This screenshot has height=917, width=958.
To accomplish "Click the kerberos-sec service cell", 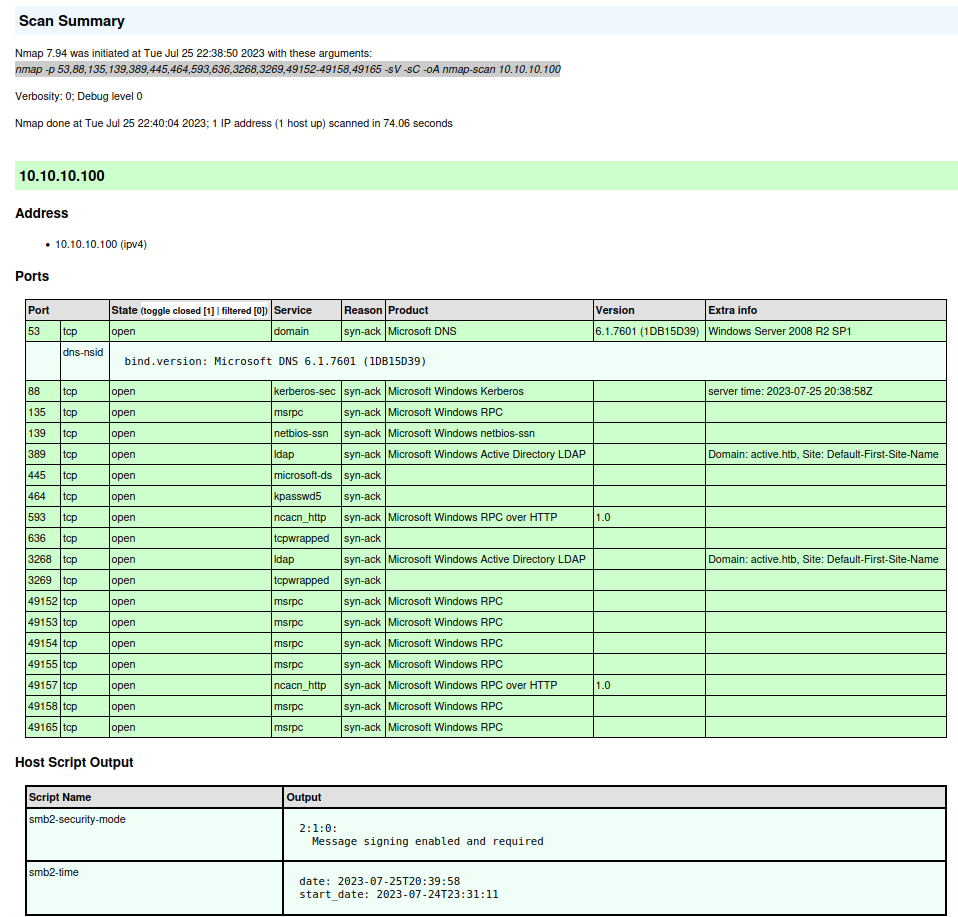I will [x=304, y=391].
